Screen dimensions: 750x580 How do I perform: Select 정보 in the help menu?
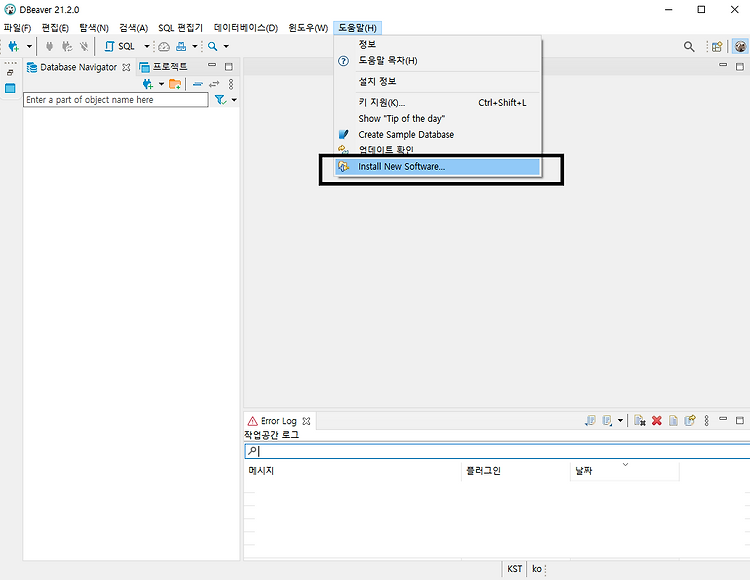[x=438, y=44]
